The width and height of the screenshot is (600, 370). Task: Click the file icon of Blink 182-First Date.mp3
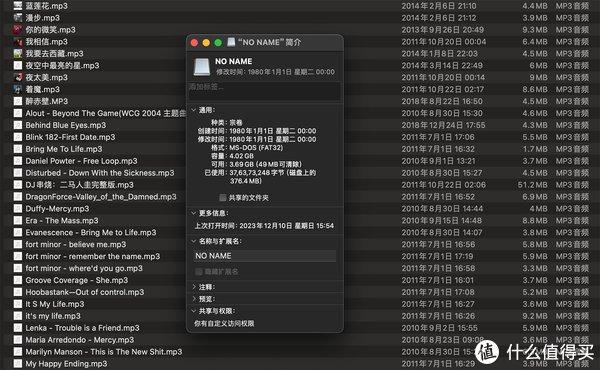point(18,137)
